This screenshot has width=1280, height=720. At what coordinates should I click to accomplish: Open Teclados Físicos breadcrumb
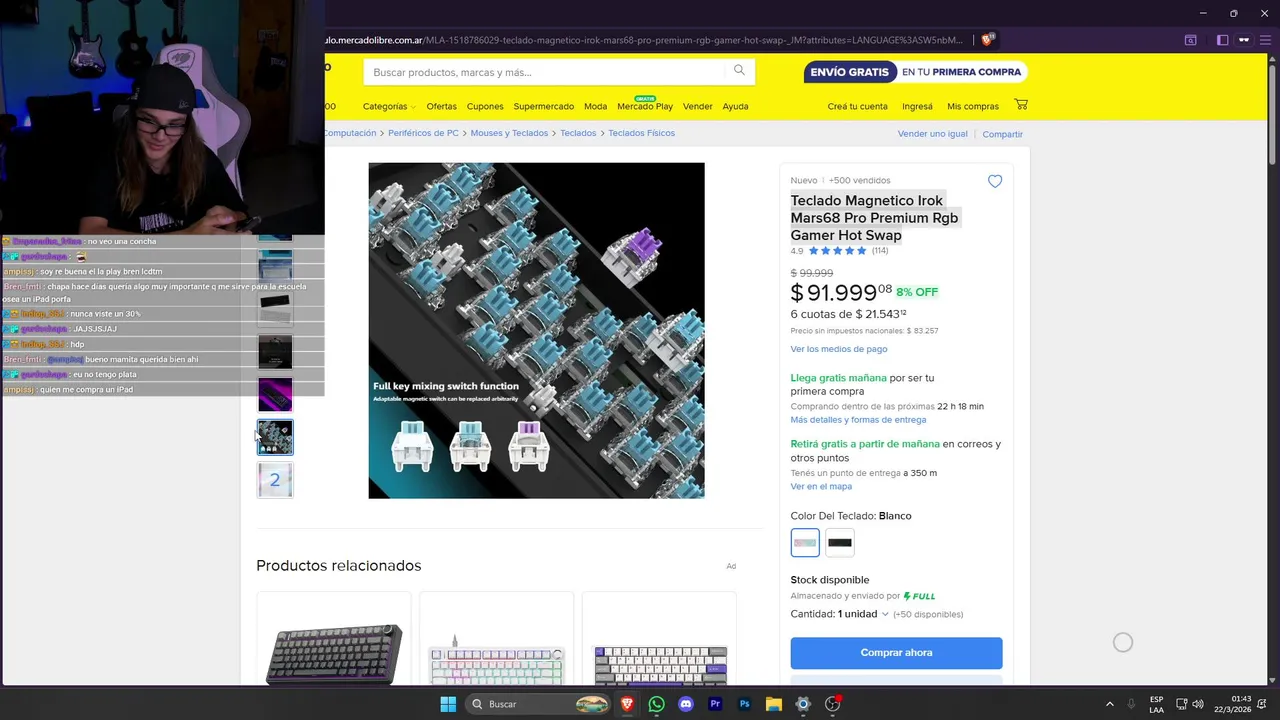click(641, 133)
